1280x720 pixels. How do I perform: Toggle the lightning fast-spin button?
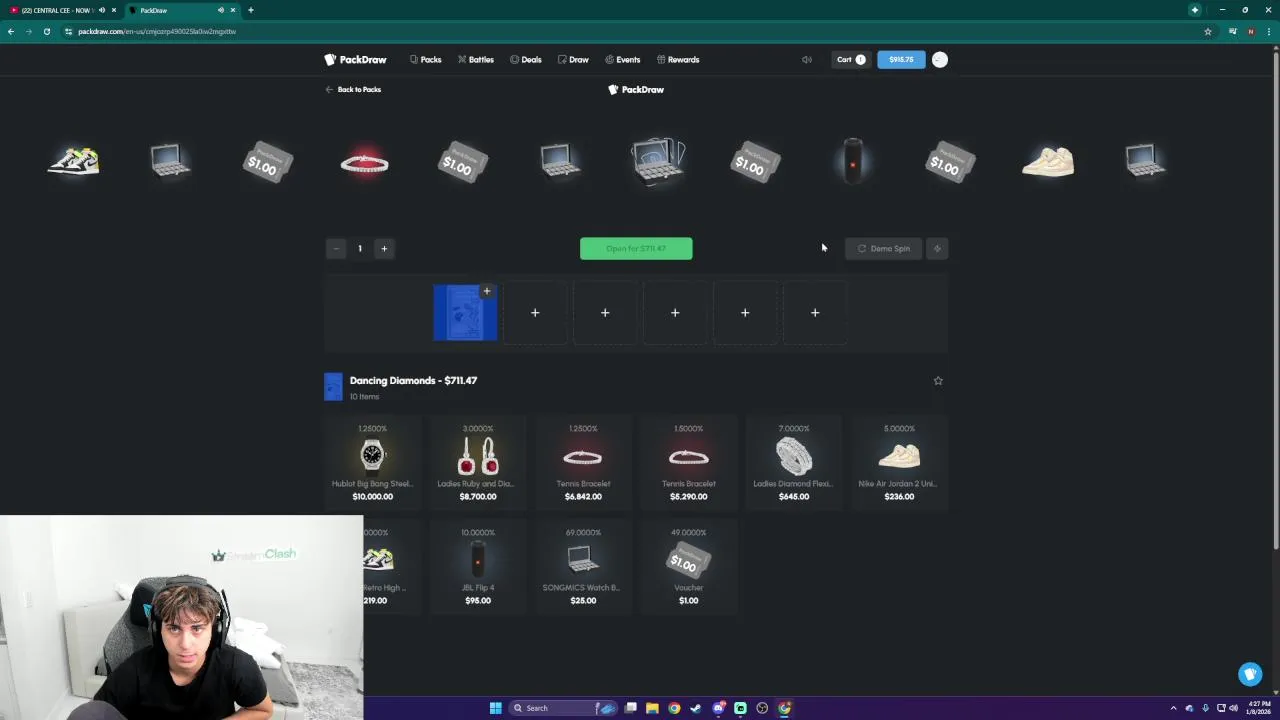coord(937,249)
